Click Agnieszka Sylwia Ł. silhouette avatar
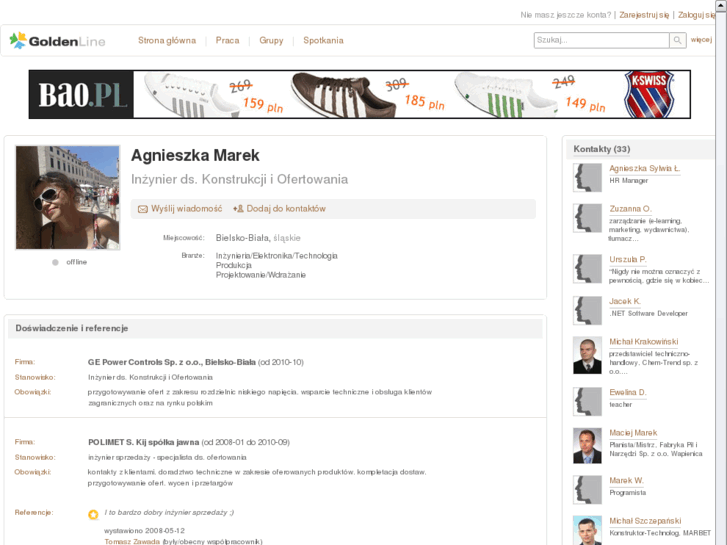The width and height of the screenshot is (727, 545). (x=587, y=178)
